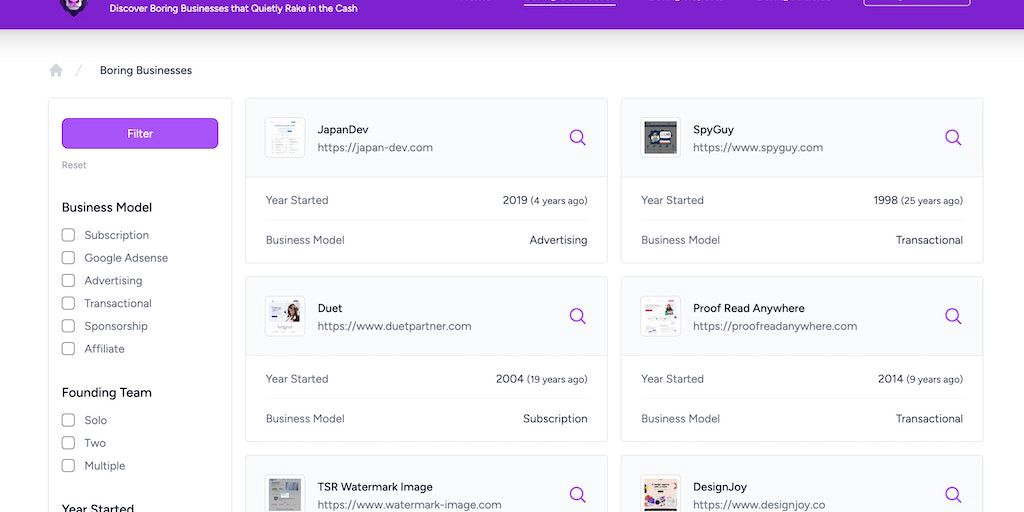Image resolution: width=1024 pixels, height=512 pixels.
Task: Toggle the Solo founding team checkbox
Action: [69, 420]
